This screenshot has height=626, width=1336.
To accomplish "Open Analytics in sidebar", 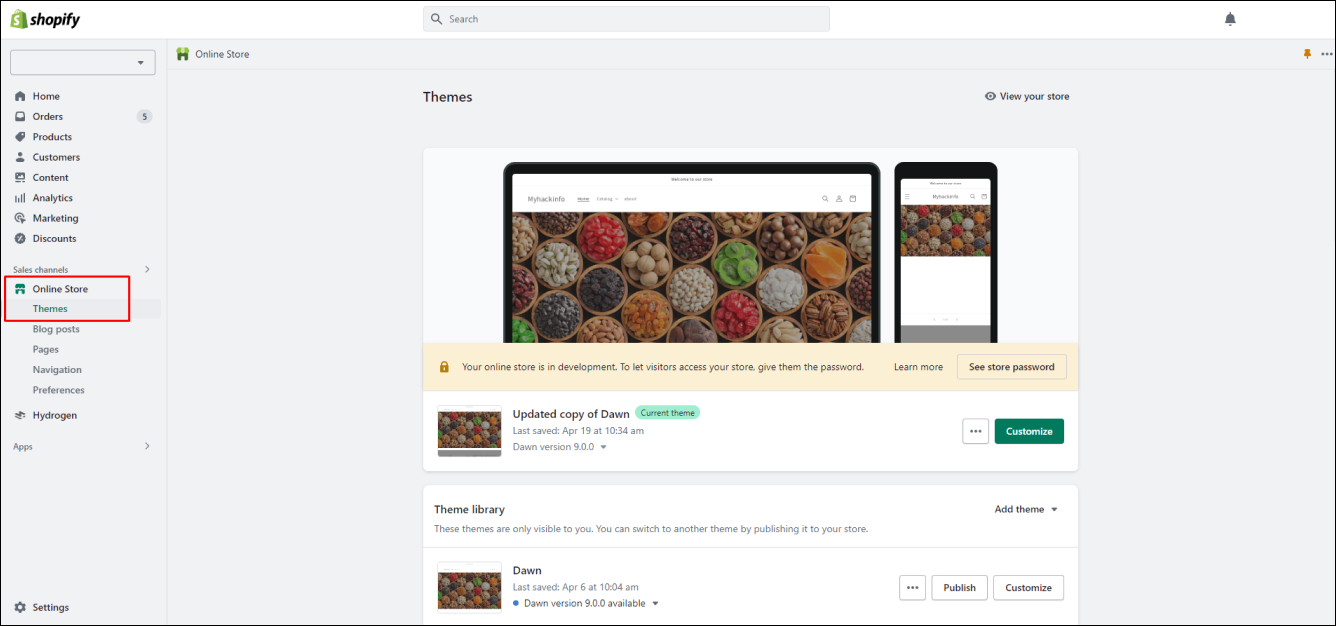I will tap(53, 198).
